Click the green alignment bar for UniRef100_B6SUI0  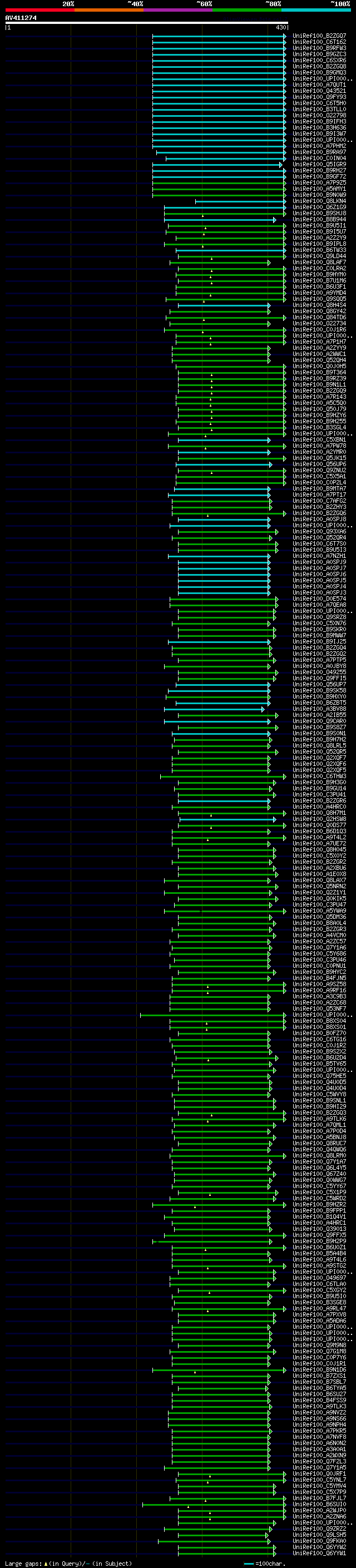click(x=214, y=1504)
